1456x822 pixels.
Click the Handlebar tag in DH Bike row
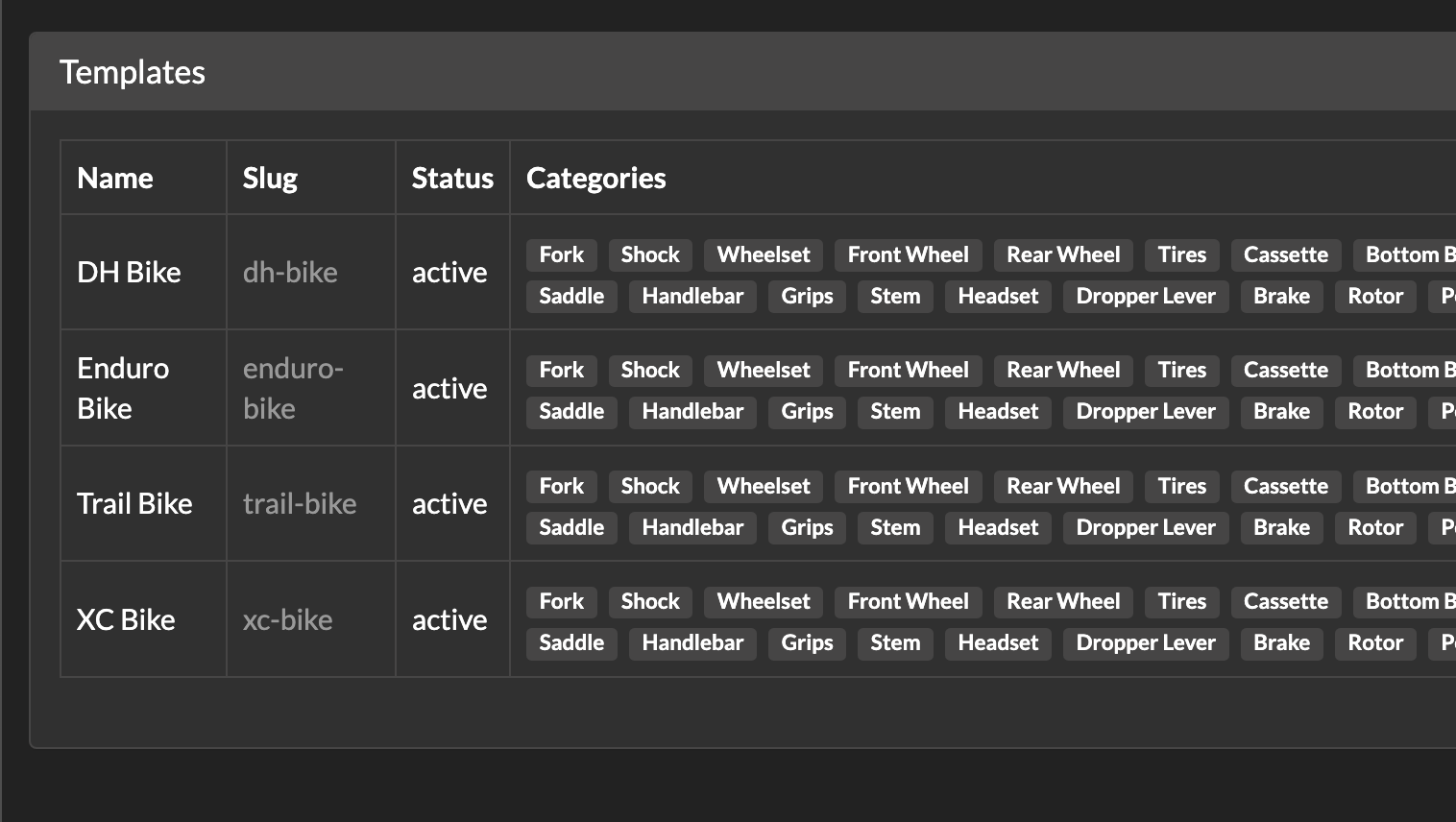tap(692, 297)
